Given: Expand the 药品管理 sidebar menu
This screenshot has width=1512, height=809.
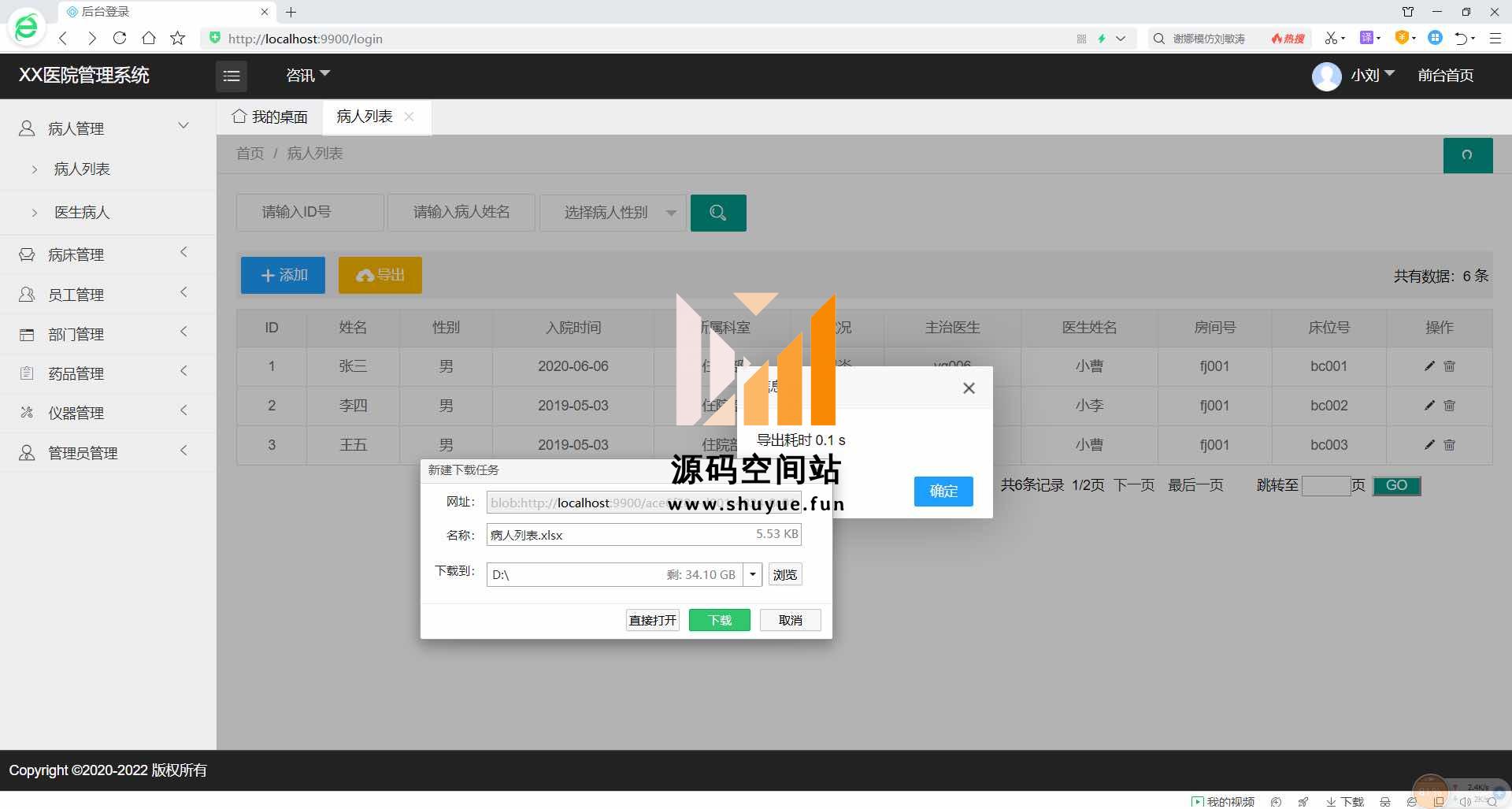Looking at the screenshot, I should pyautogui.click(x=107, y=373).
